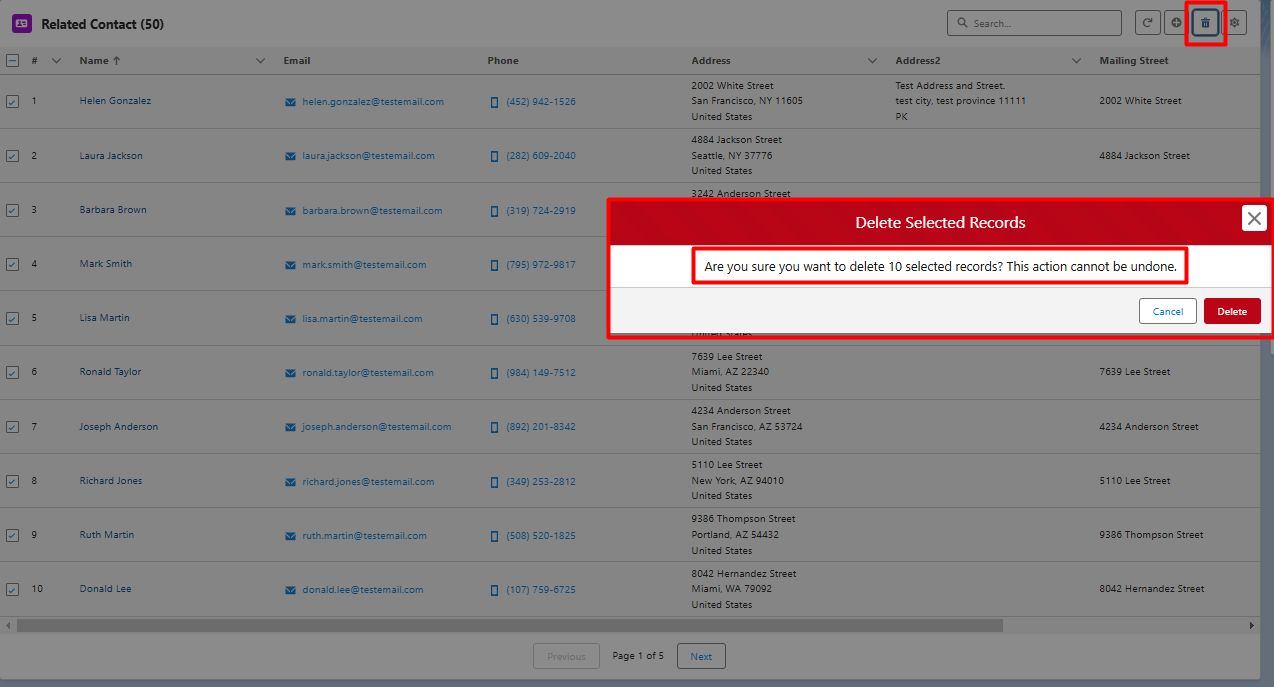This screenshot has width=1274, height=687.
Task: Click the phone icon next to (282) 609-2040
Action: point(494,156)
